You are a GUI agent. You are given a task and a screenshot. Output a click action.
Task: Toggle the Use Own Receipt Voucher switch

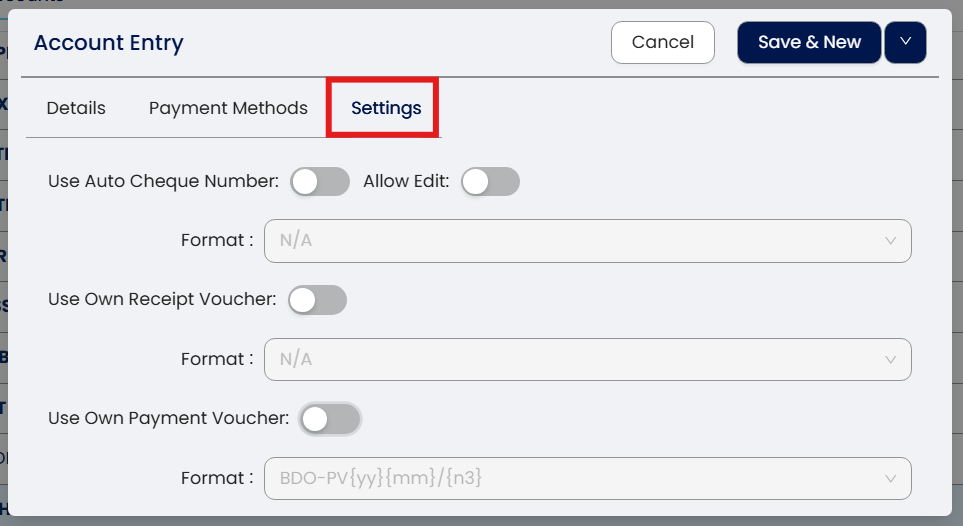click(x=317, y=300)
